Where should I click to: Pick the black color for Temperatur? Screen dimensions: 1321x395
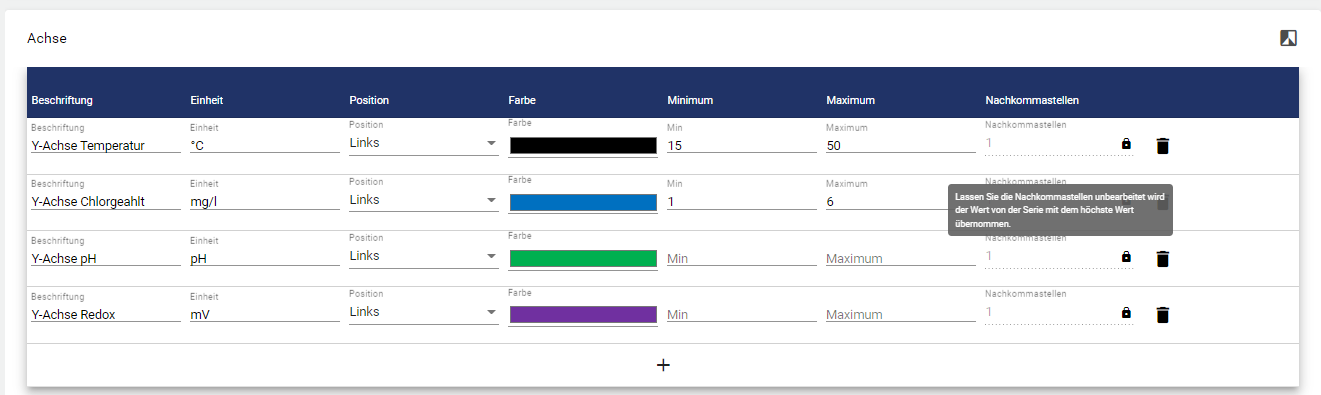tap(583, 146)
